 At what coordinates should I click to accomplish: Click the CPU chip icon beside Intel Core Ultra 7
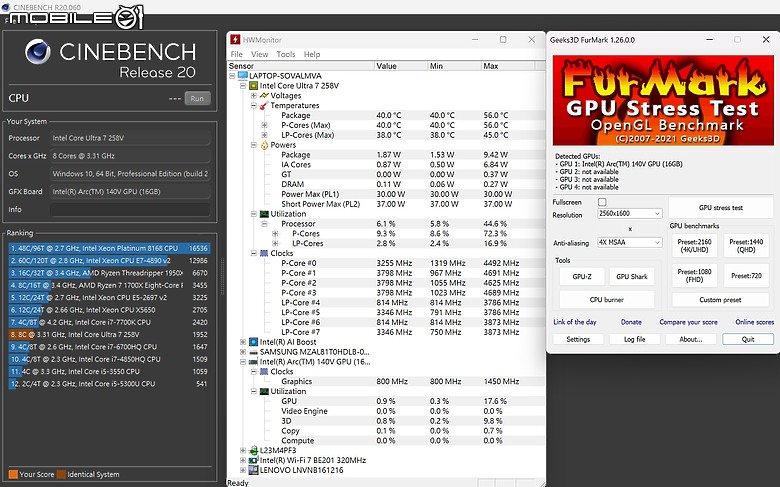(253, 86)
